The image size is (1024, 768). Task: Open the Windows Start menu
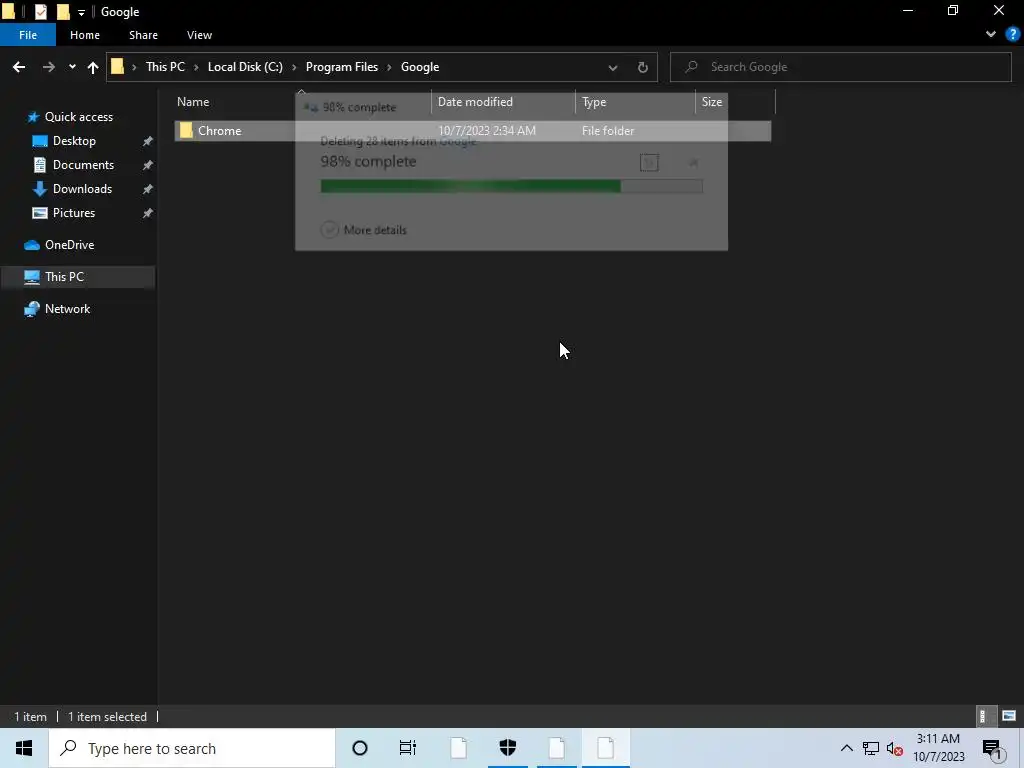pos(24,748)
